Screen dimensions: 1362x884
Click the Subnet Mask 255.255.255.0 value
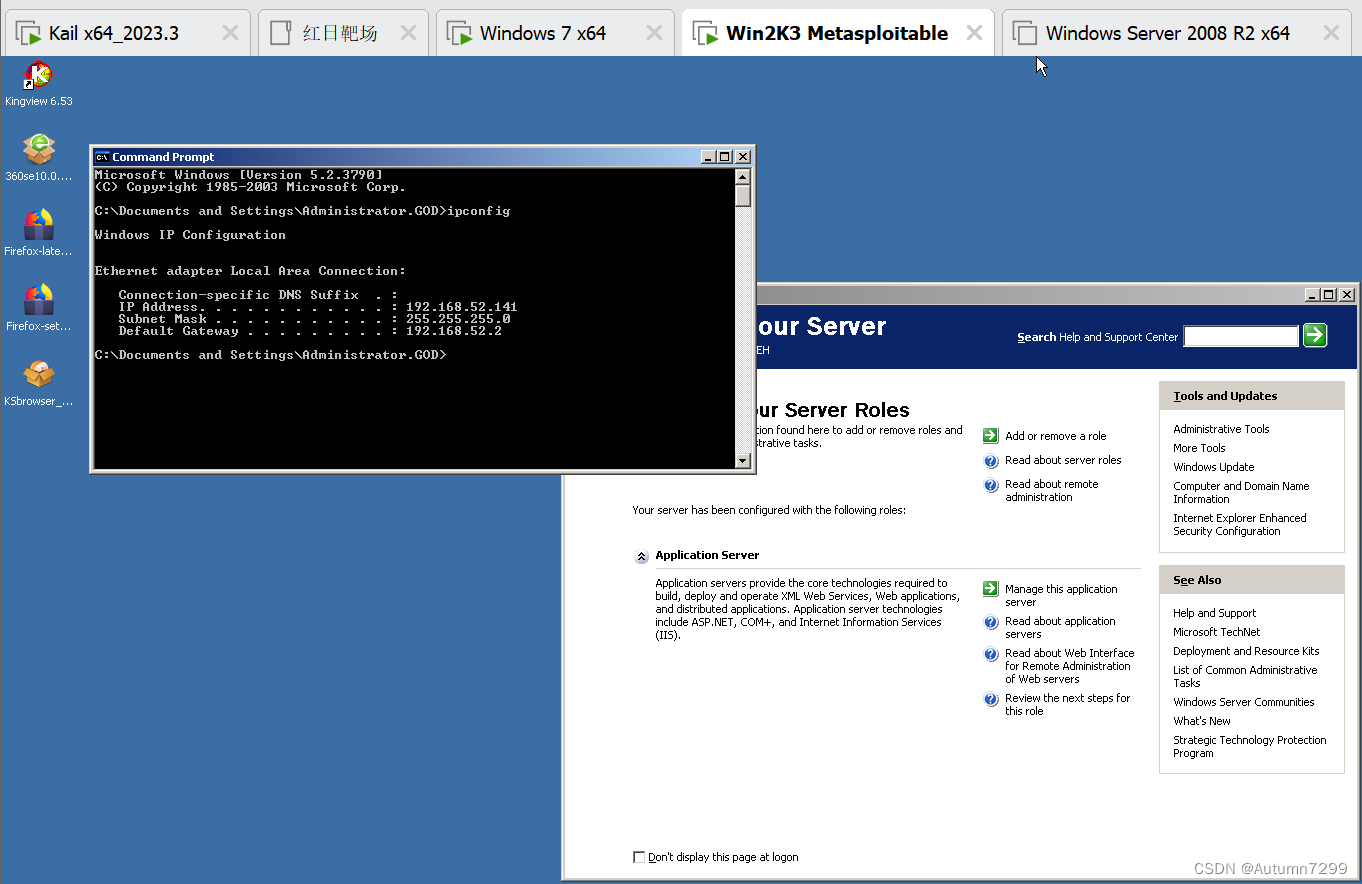coord(457,319)
